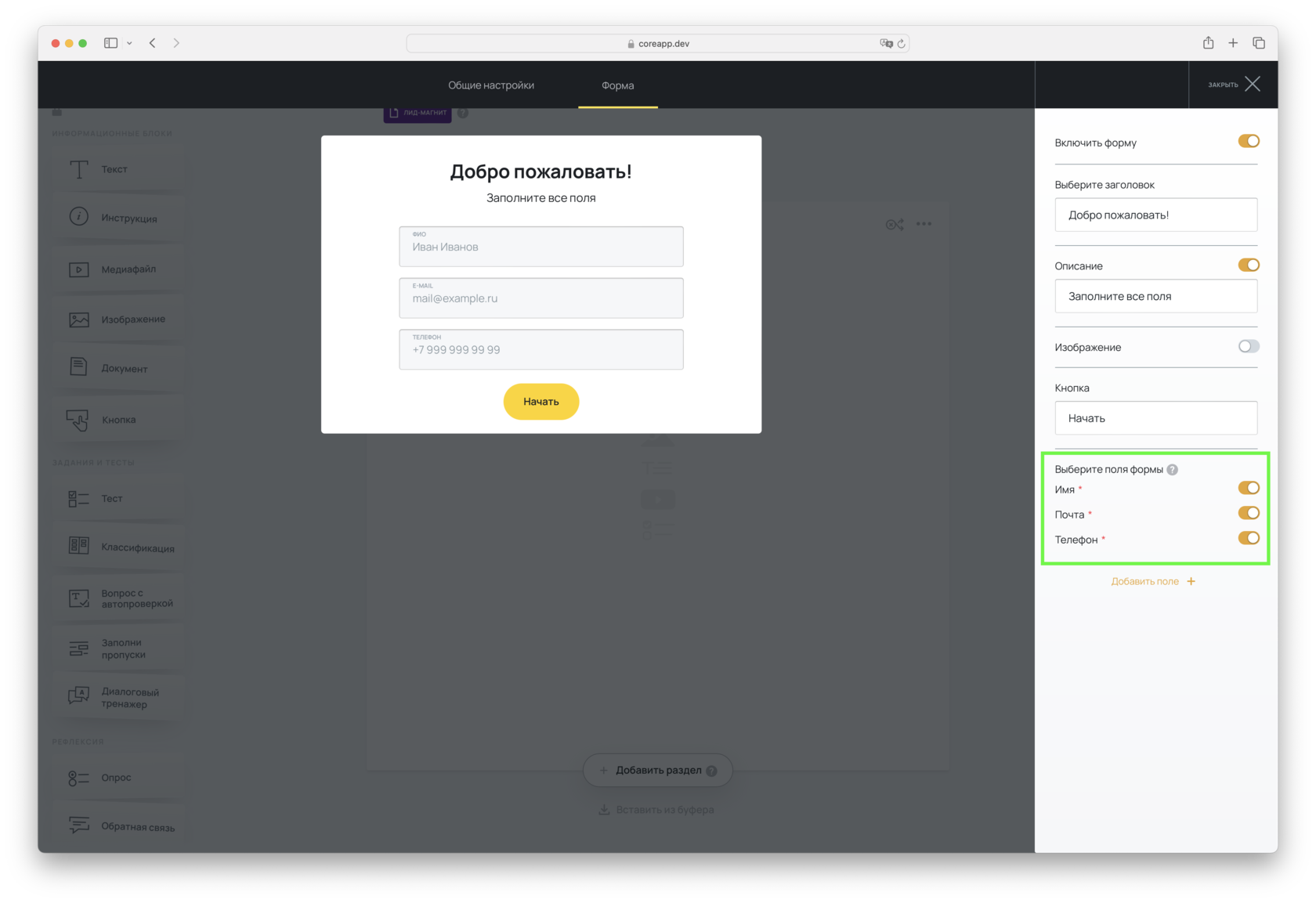Click the help icon next to Лид-магнит

click(463, 113)
